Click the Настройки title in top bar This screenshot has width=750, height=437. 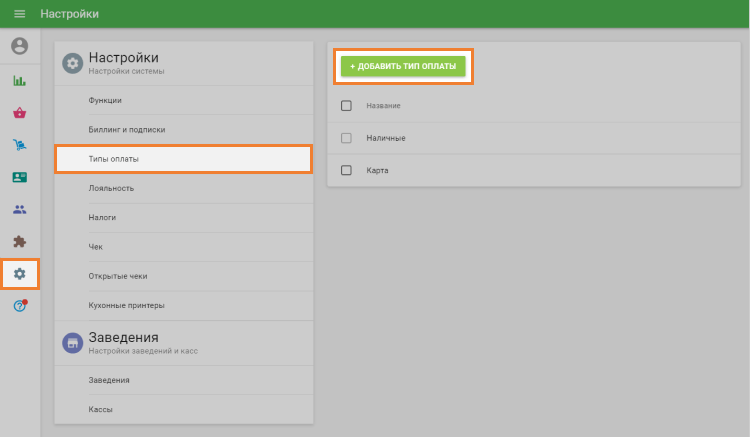point(69,14)
